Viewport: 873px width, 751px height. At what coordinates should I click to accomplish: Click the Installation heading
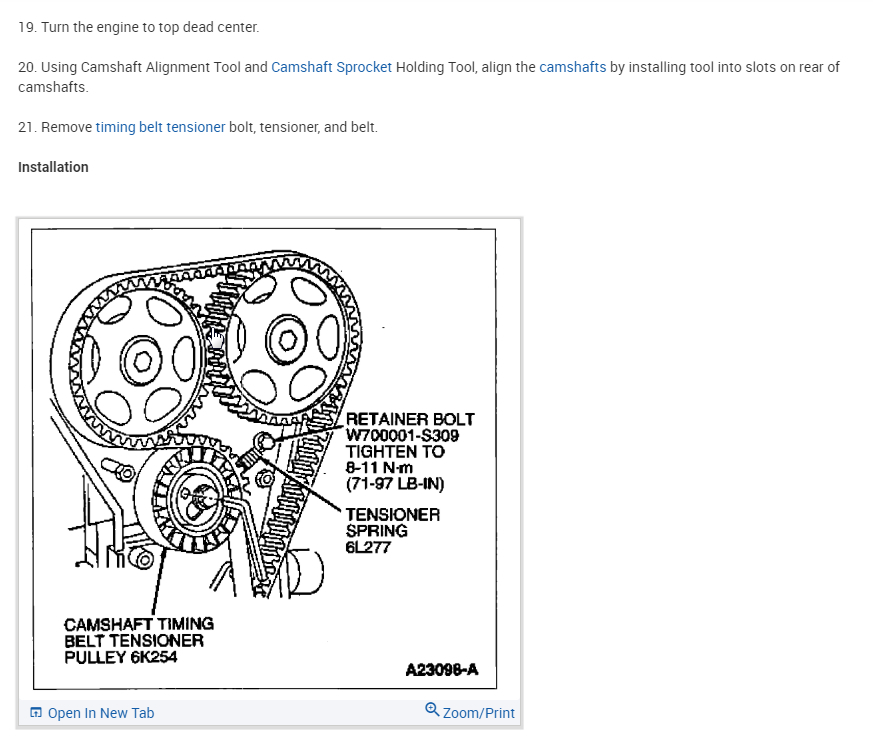tap(53, 168)
